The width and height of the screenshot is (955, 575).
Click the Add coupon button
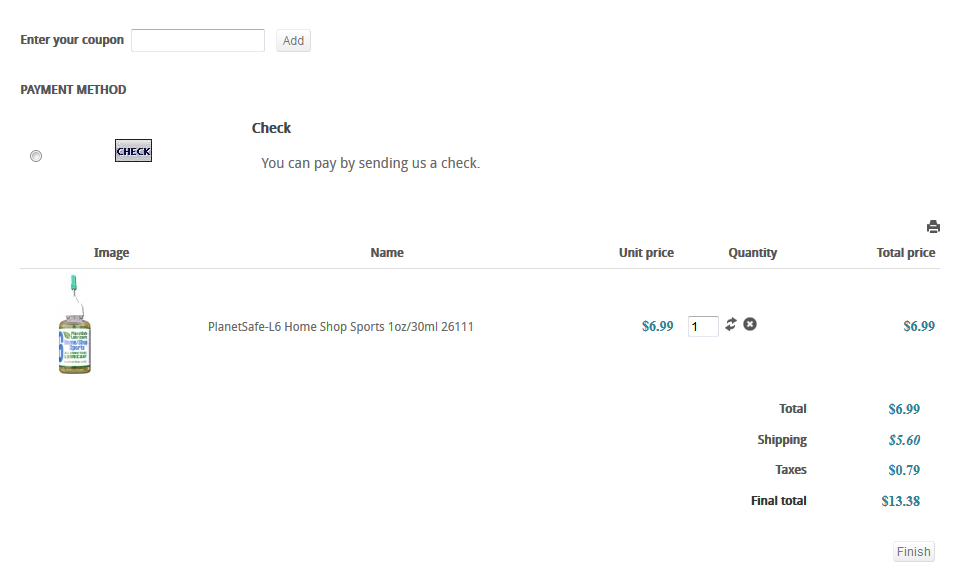click(293, 40)
